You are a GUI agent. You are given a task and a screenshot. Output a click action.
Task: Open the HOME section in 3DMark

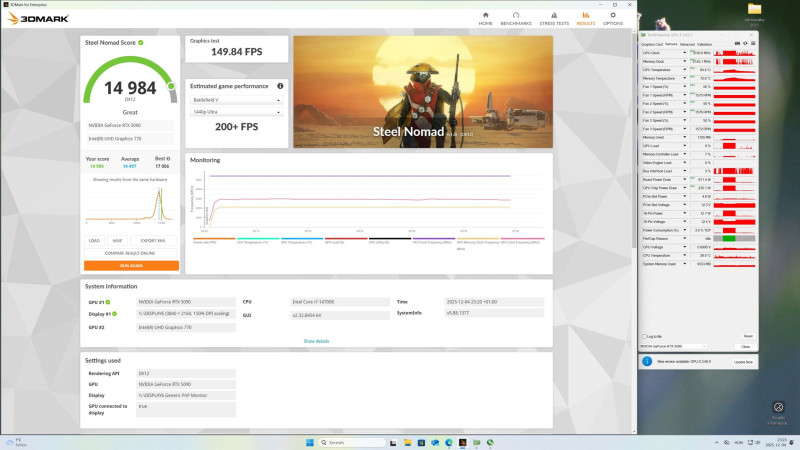click(x=485, y=19)
